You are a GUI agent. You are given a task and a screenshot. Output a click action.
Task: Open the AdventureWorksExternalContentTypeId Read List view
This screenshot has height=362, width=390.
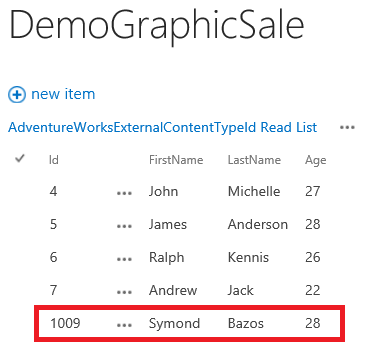tap(162, 127)
